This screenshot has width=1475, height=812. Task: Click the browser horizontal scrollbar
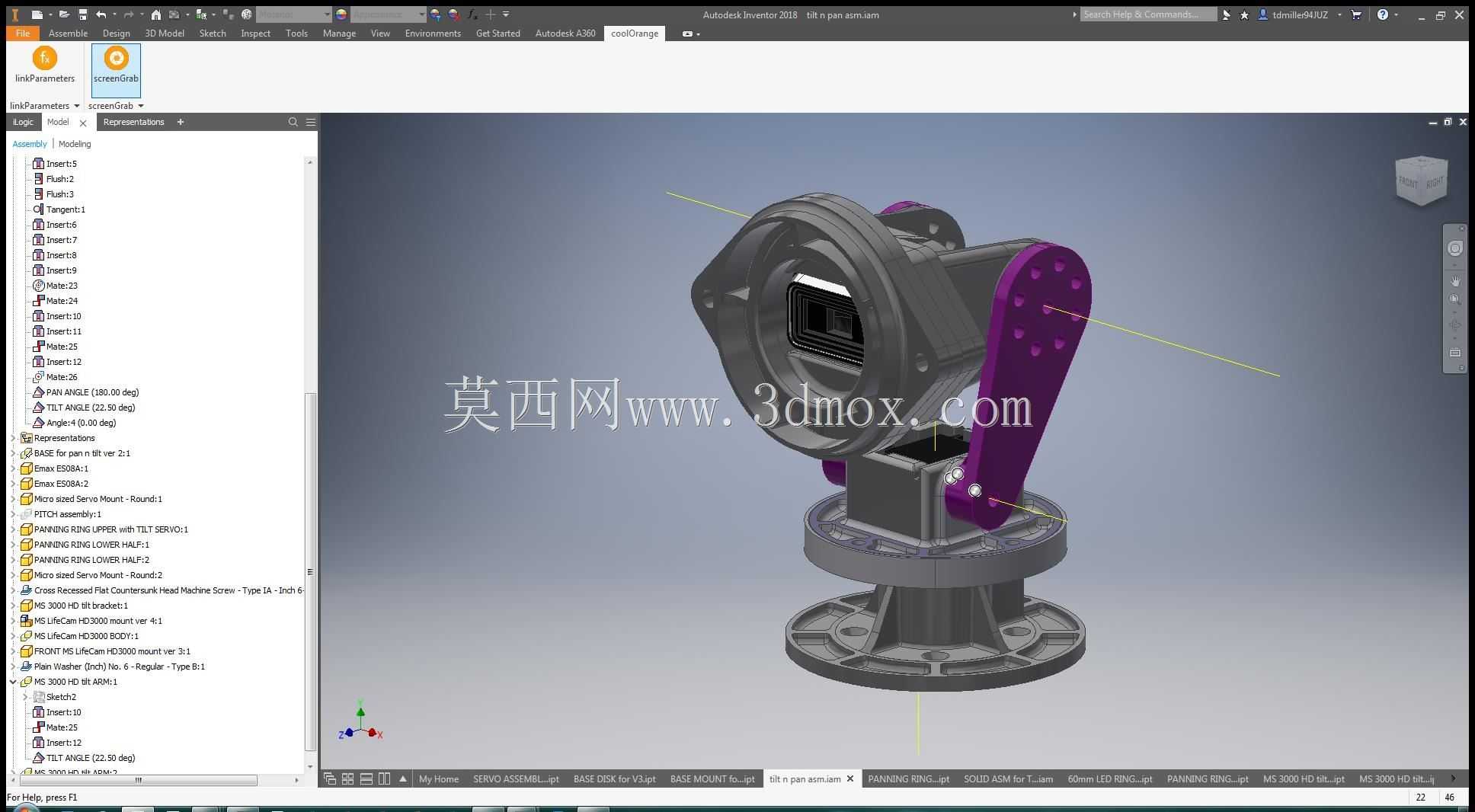click(x=138, y=780)
